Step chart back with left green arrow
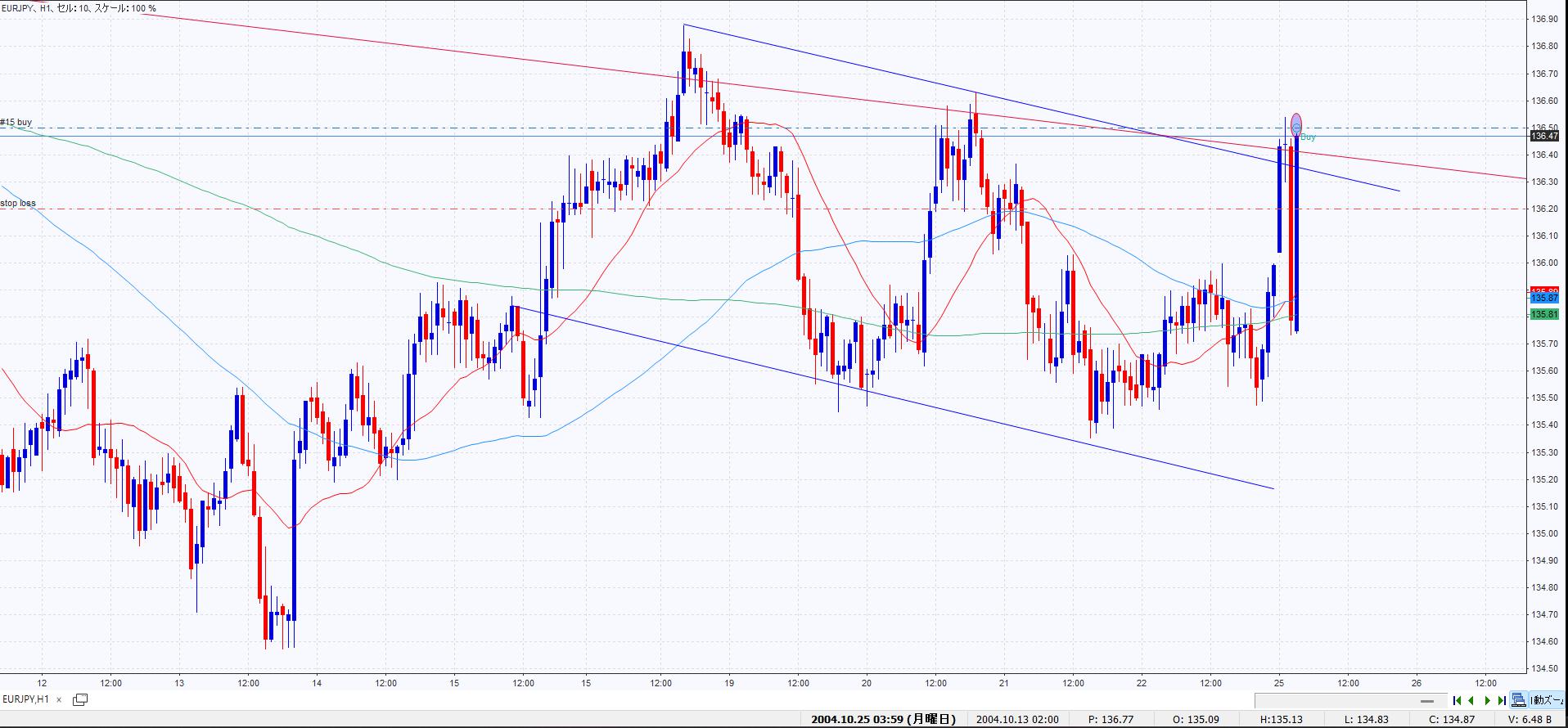1568x728 pixels. point(1471,700)
